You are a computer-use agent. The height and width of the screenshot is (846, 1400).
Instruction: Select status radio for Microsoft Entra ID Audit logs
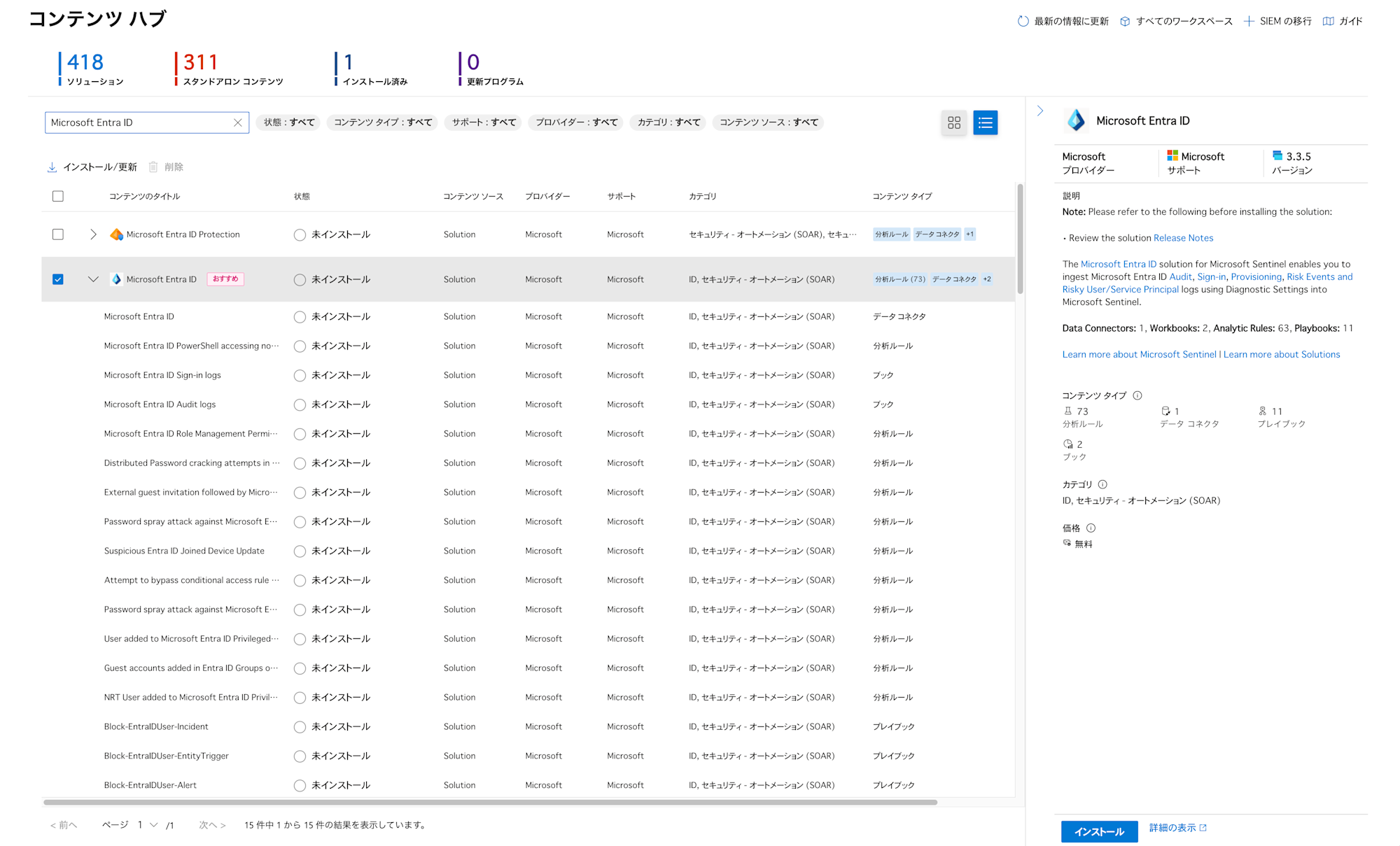[x=300, y=405]
